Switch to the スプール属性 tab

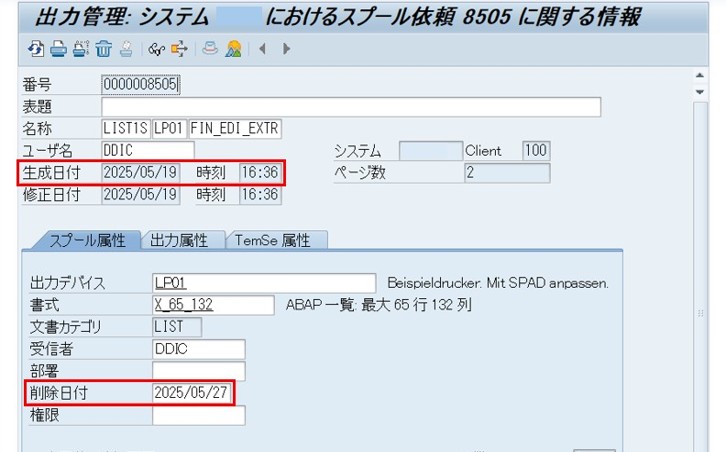pyautogui.click(x=87, y=240)
